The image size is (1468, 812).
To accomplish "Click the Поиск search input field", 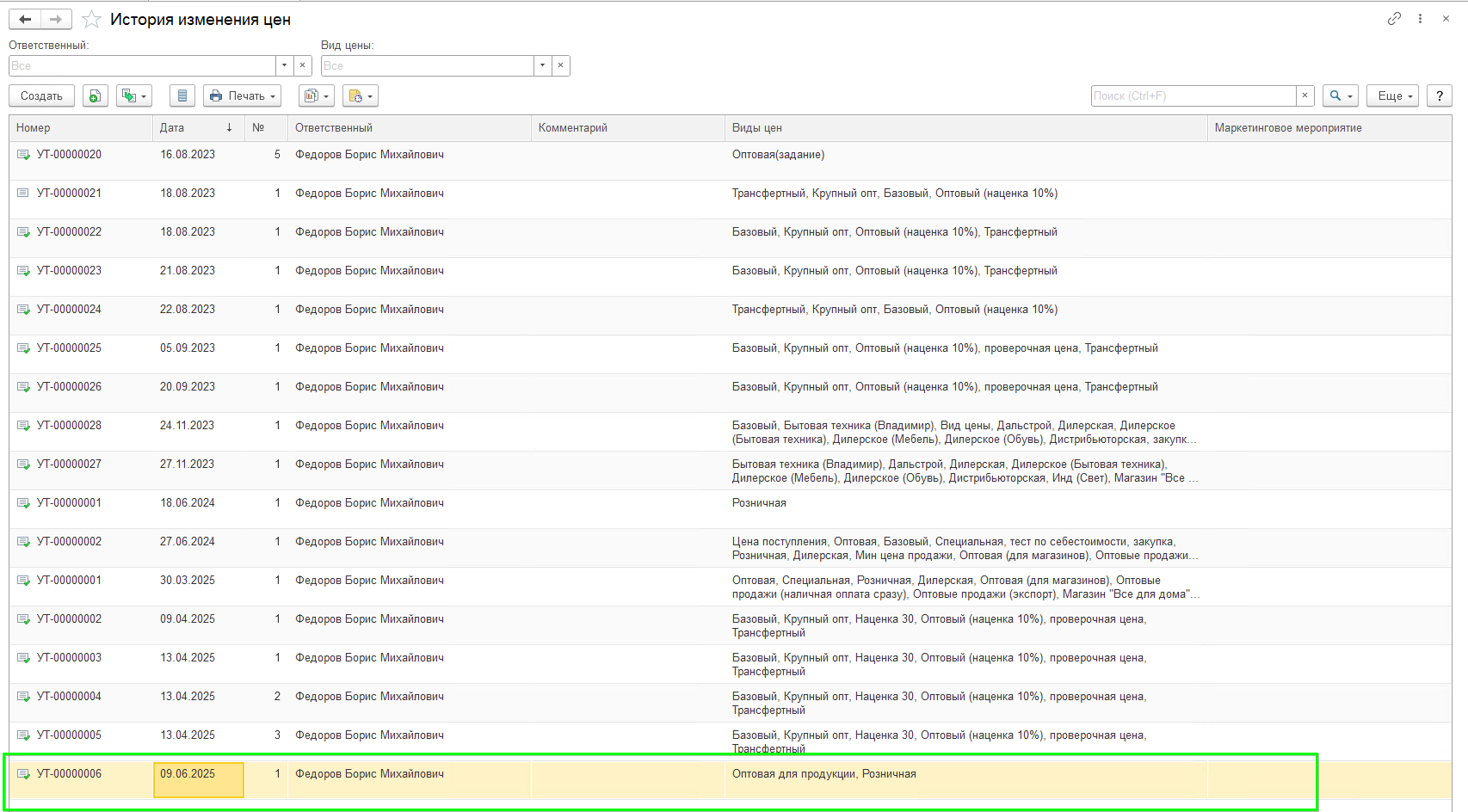I will [1194, 95].
